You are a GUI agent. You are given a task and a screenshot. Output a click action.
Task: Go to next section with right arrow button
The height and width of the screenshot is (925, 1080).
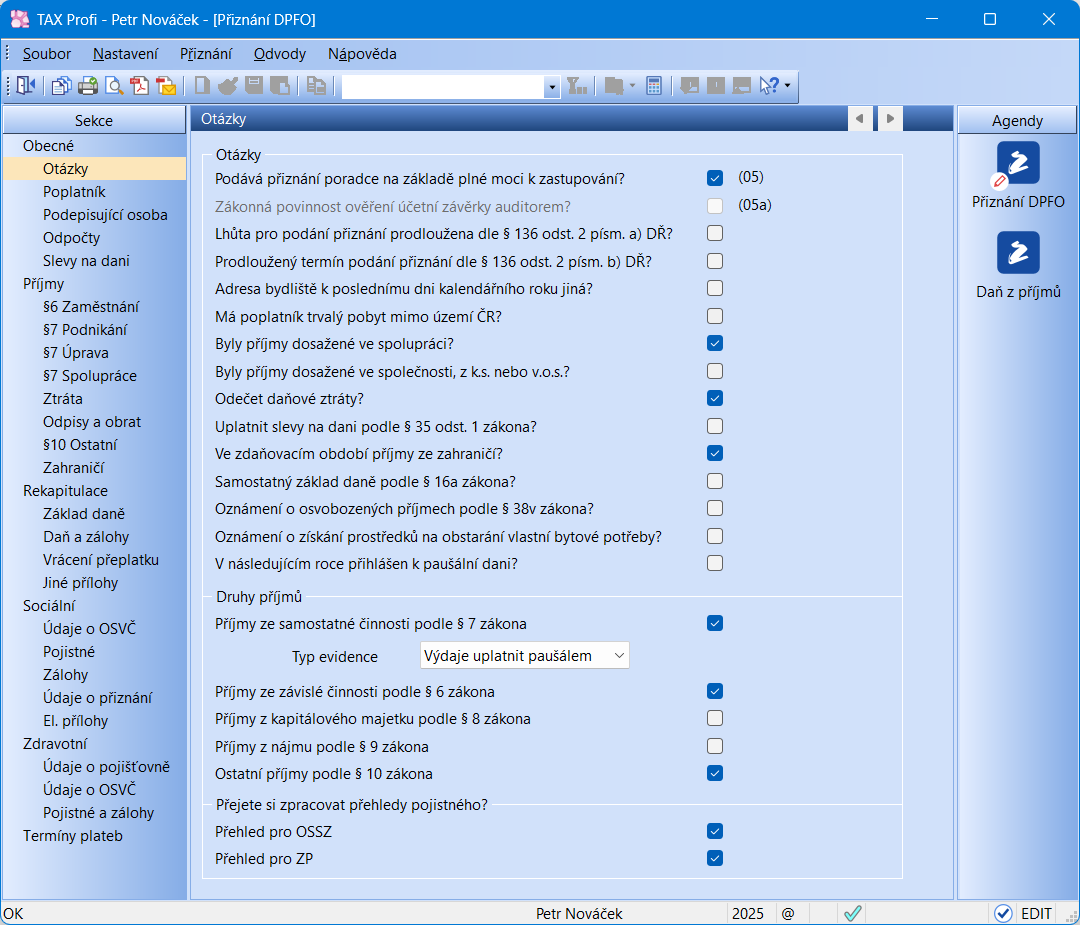click(889, 119)
